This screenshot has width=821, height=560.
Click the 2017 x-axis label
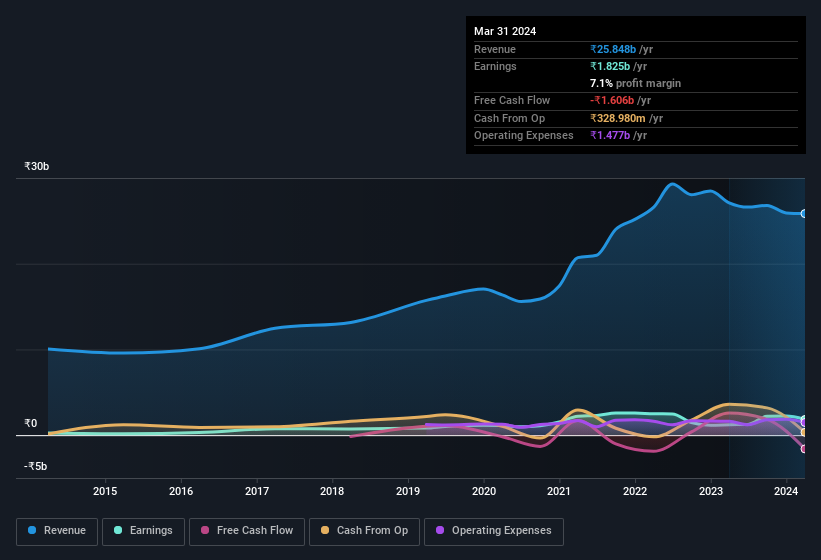click(257, 491)
